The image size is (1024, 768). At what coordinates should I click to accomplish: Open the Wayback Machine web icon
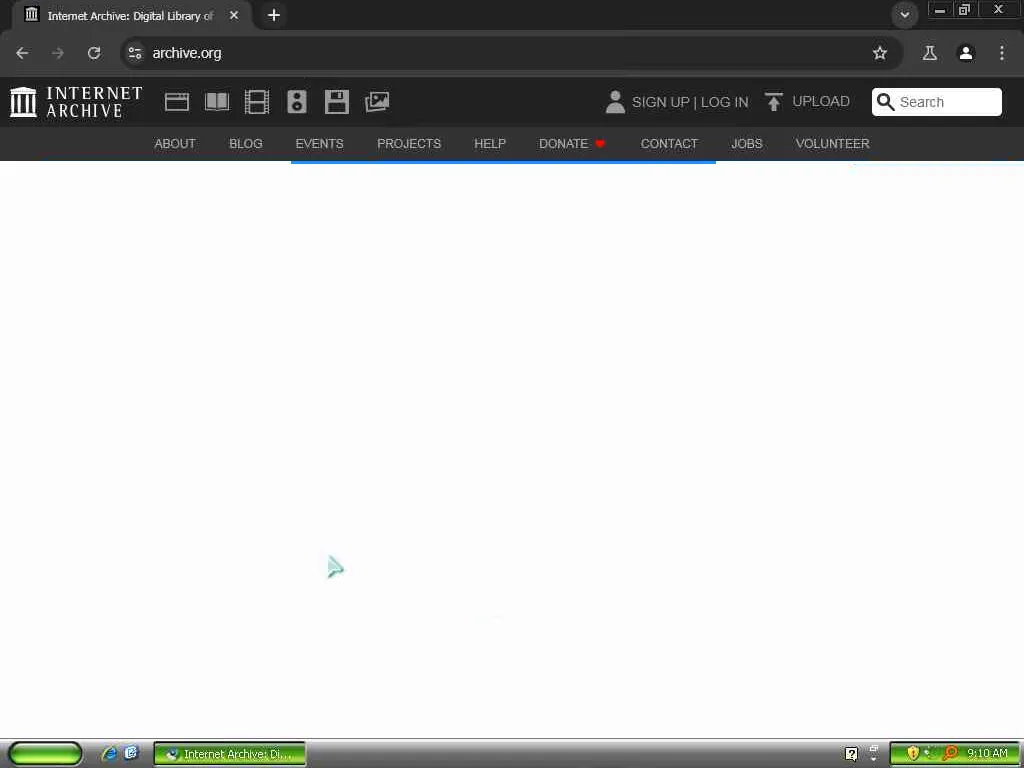coord(177,102)
